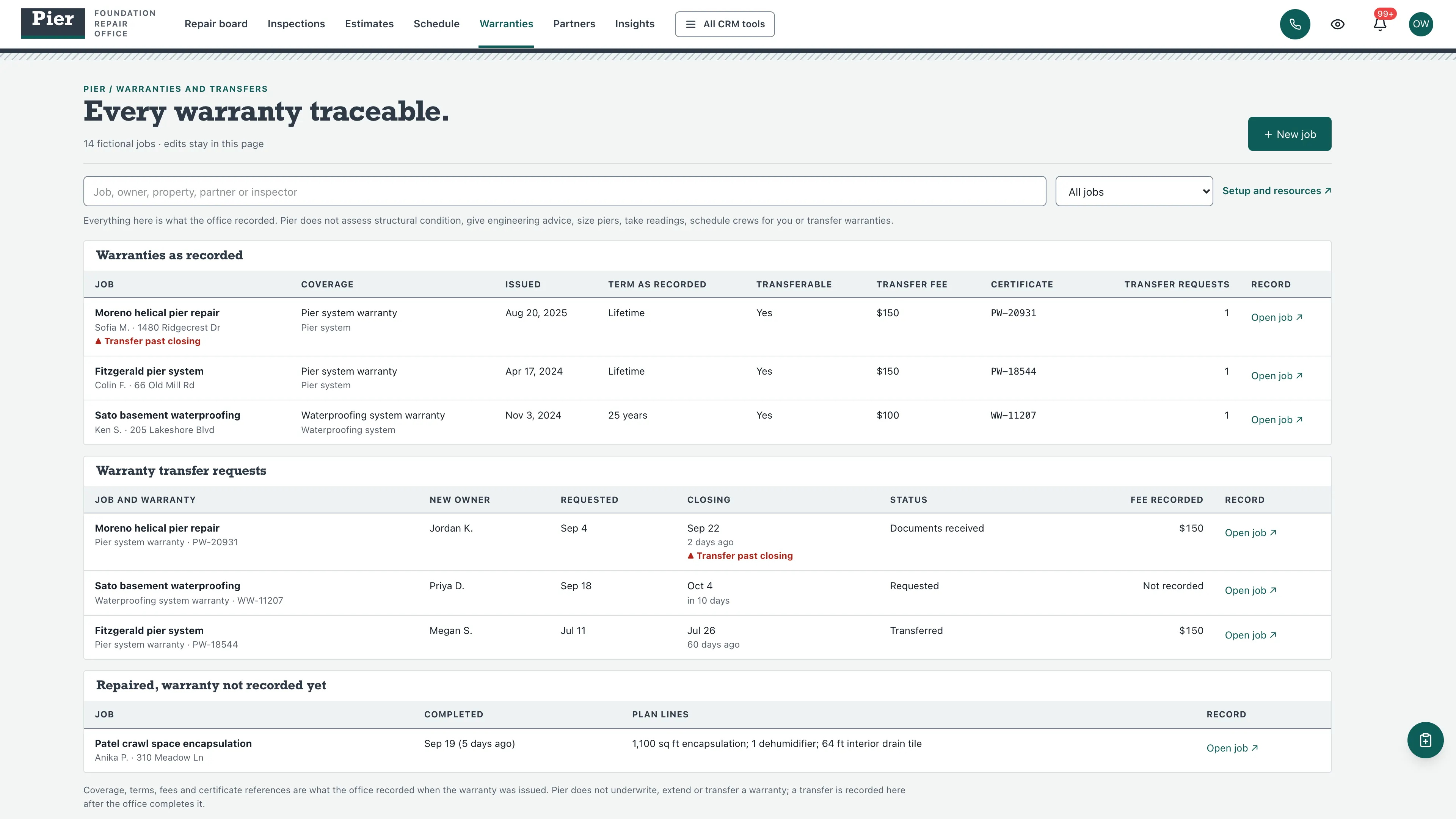Open job for Priya D. transfer request

point(1250,591)
